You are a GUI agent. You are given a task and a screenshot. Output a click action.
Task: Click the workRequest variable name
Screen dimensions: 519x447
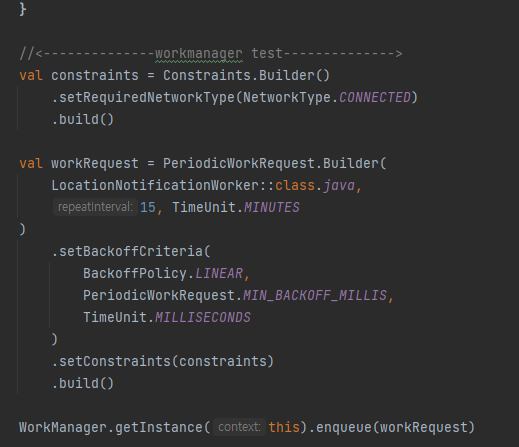[x=95, y=163]
